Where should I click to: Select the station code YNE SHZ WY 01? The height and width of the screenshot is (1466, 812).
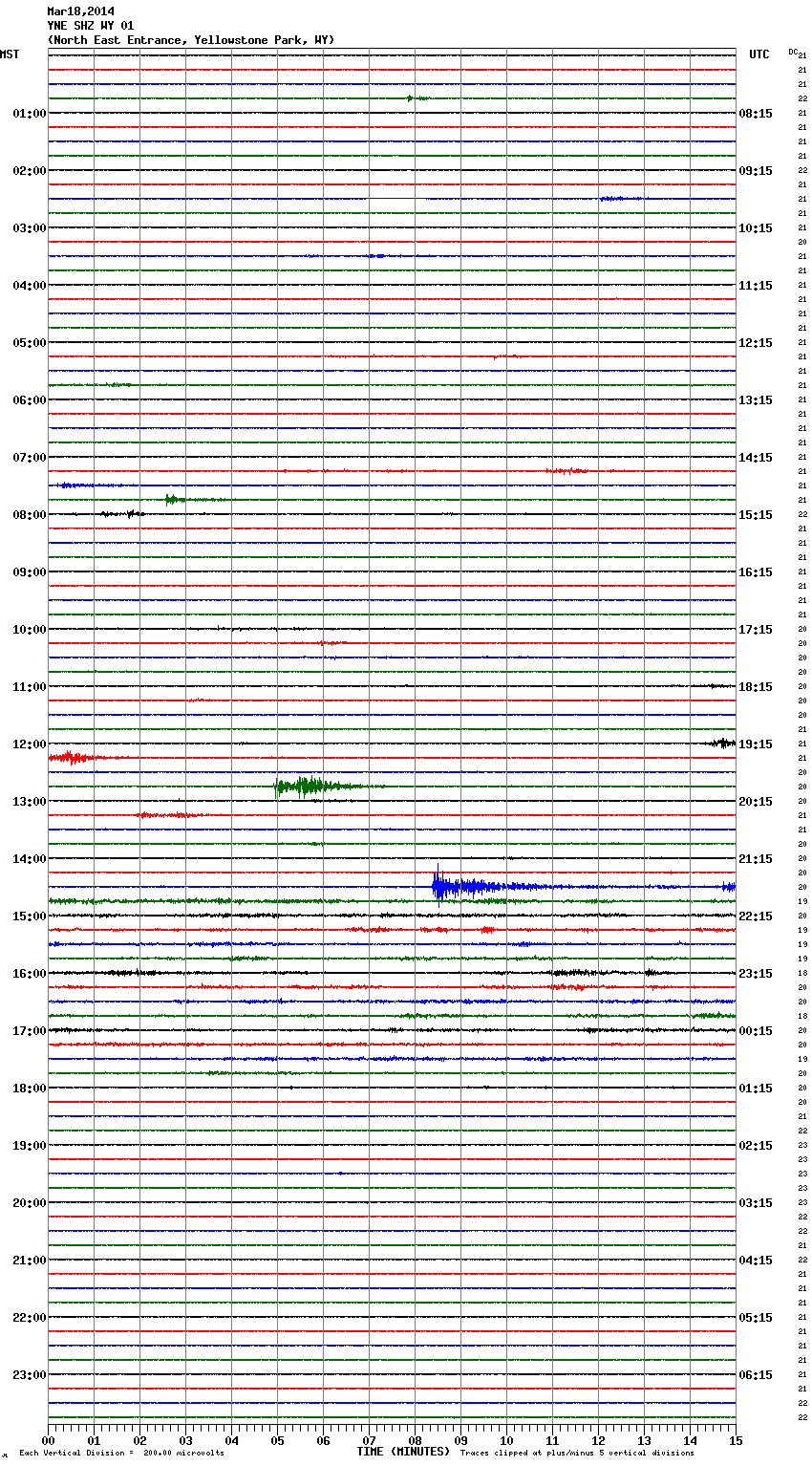coord(91,26)
